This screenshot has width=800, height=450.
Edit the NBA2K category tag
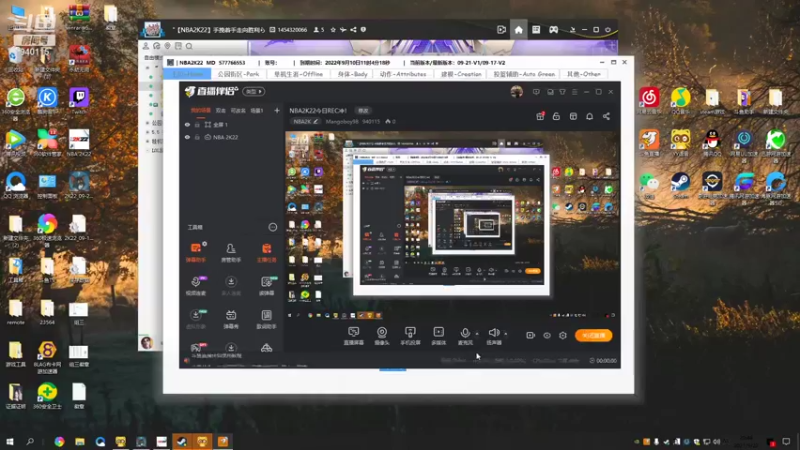tap(306, 121)
